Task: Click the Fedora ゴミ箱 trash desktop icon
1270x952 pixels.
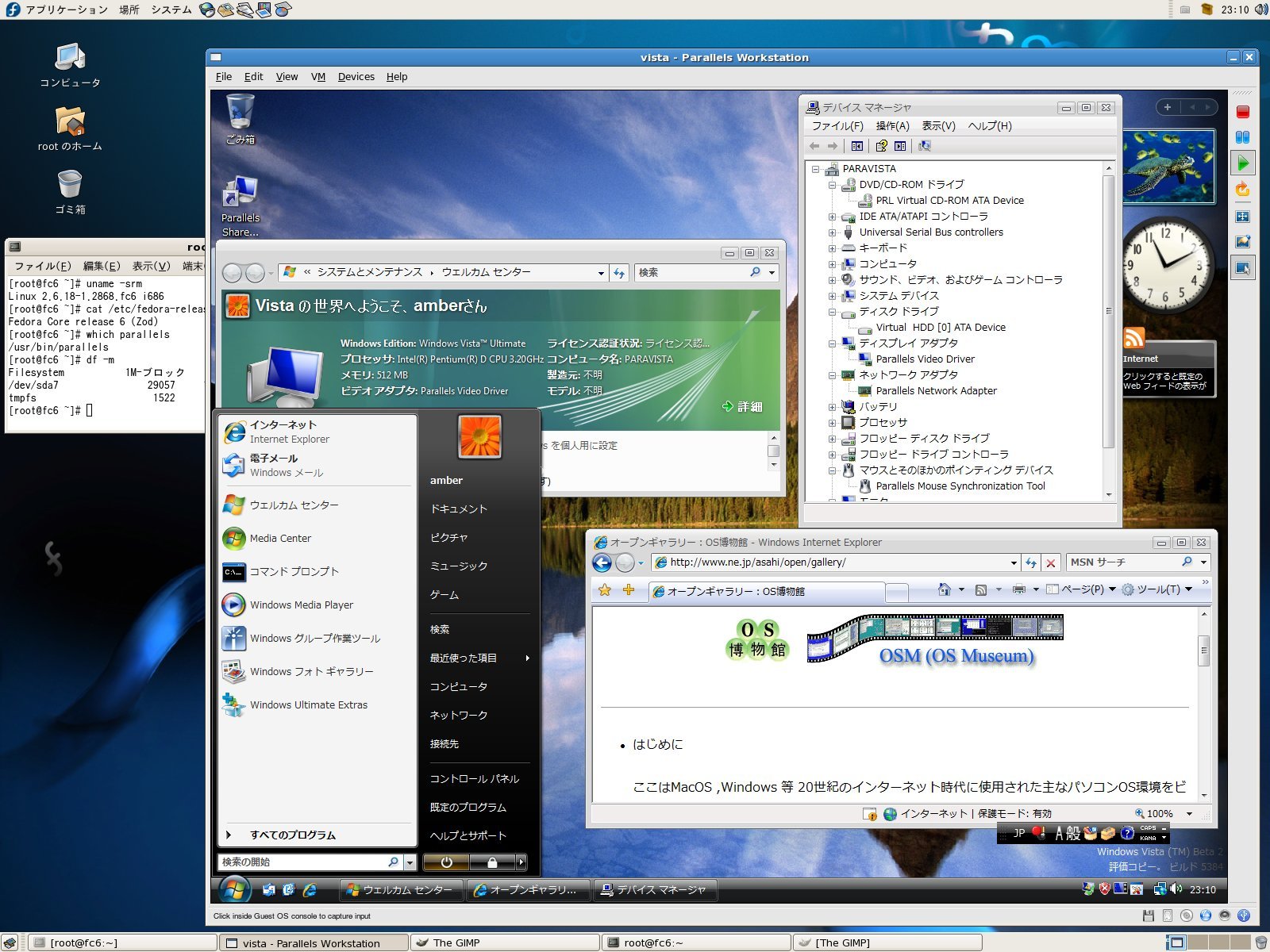Action: (x=70, y=193)
